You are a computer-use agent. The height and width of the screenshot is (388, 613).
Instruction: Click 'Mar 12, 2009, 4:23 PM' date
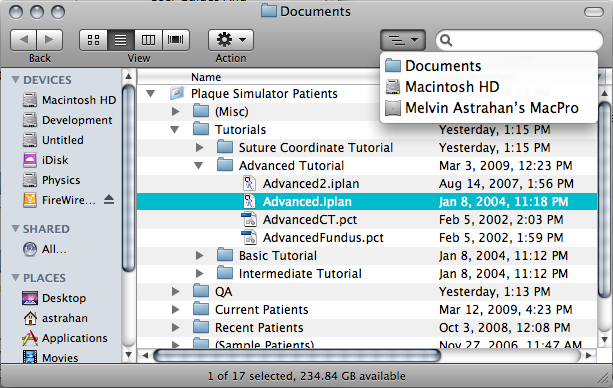[x=505, y=309]
